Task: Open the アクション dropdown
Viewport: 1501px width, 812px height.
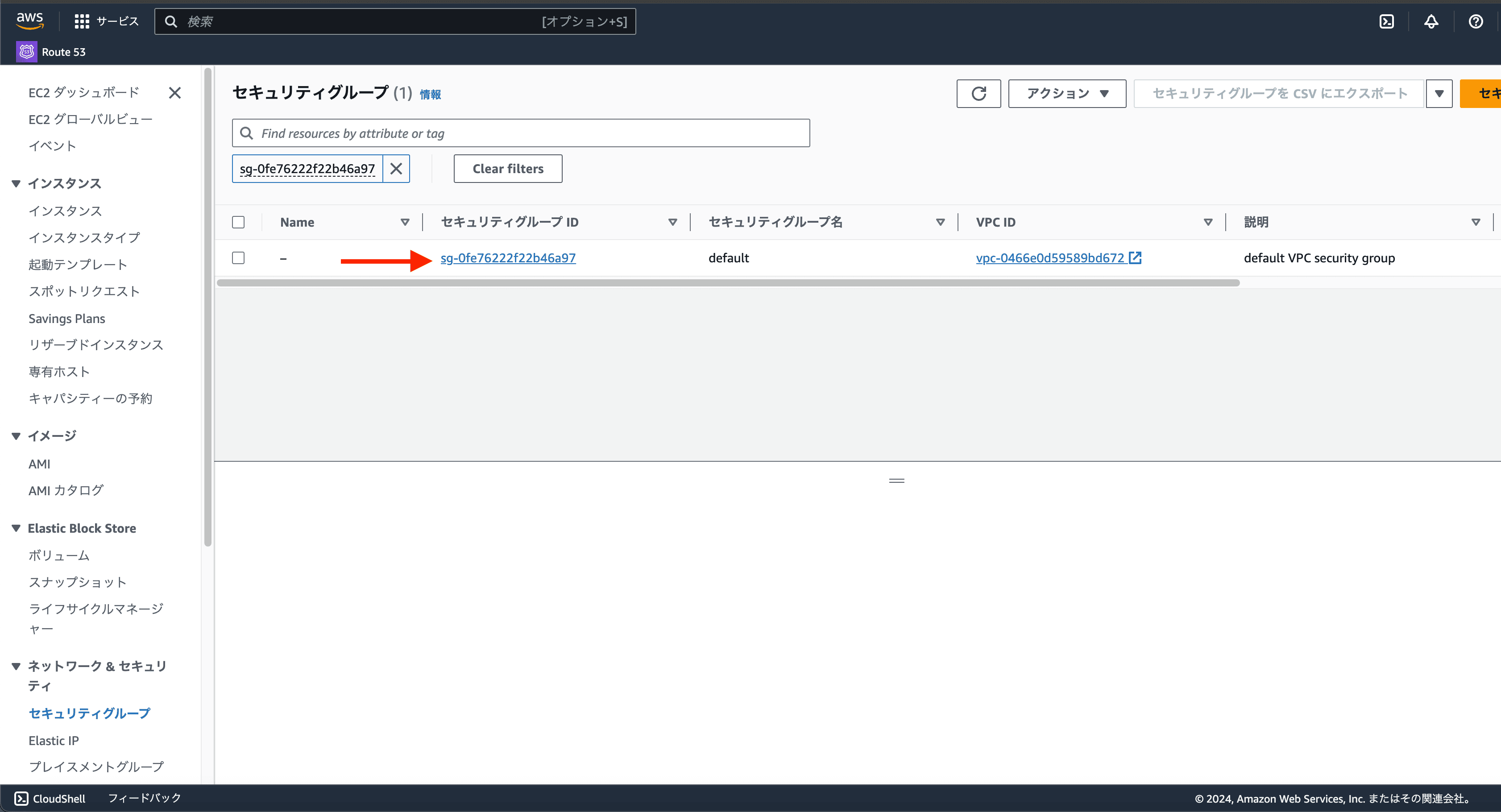Action: 1067,93
